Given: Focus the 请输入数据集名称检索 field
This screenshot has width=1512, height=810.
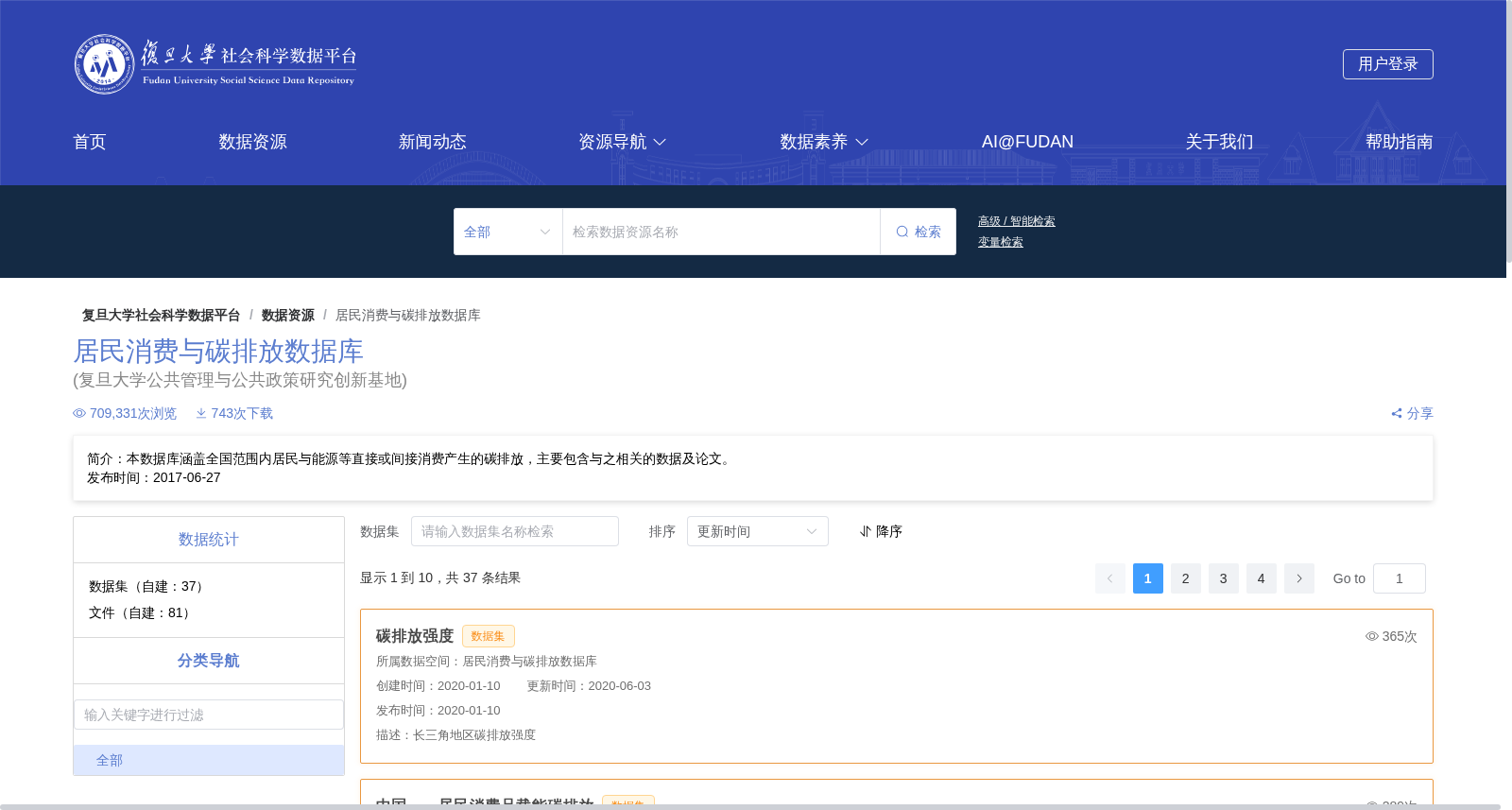Looking at the screenshot, I should (515, 531).
